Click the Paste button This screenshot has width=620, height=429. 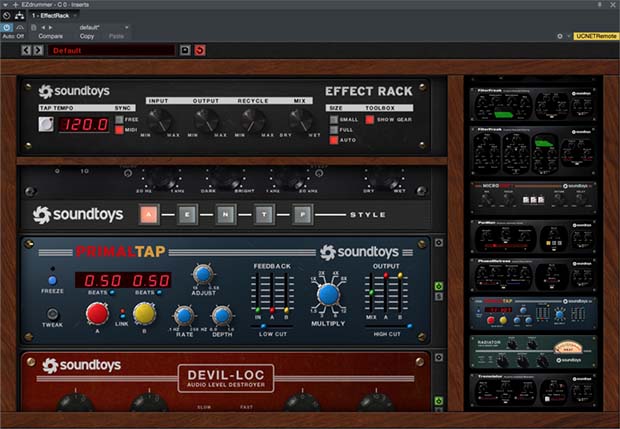[x=116, y=36]
